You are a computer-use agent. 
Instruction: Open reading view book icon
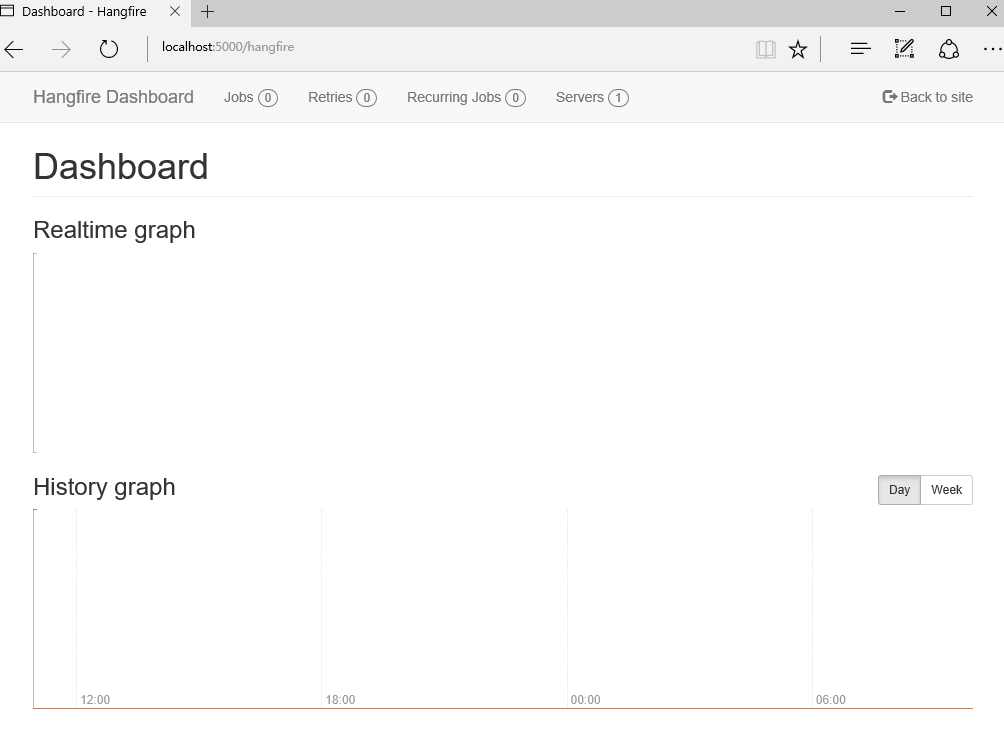pos(766,49)
